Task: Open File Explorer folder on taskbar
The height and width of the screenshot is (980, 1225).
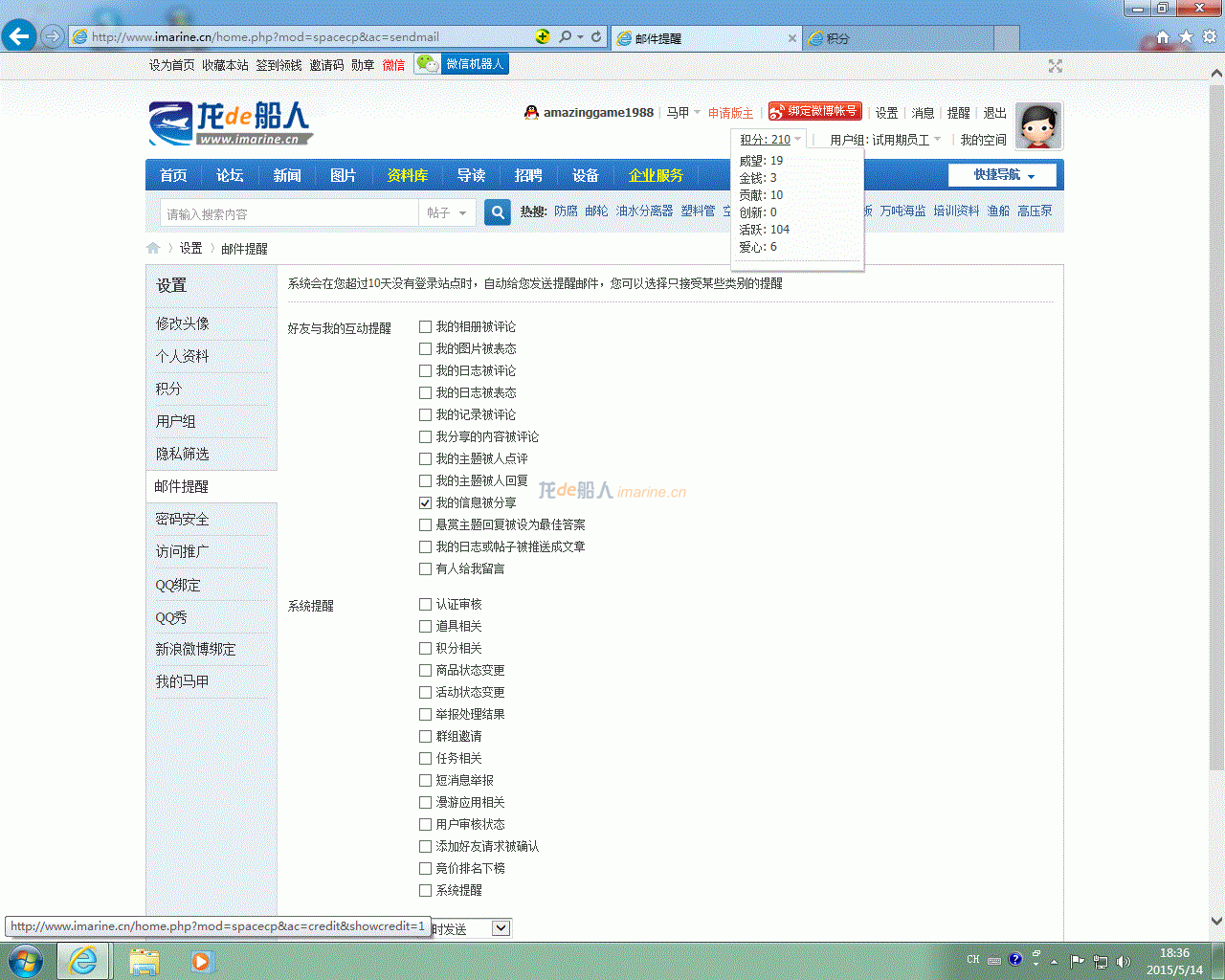Action: (x=145, y=961)
